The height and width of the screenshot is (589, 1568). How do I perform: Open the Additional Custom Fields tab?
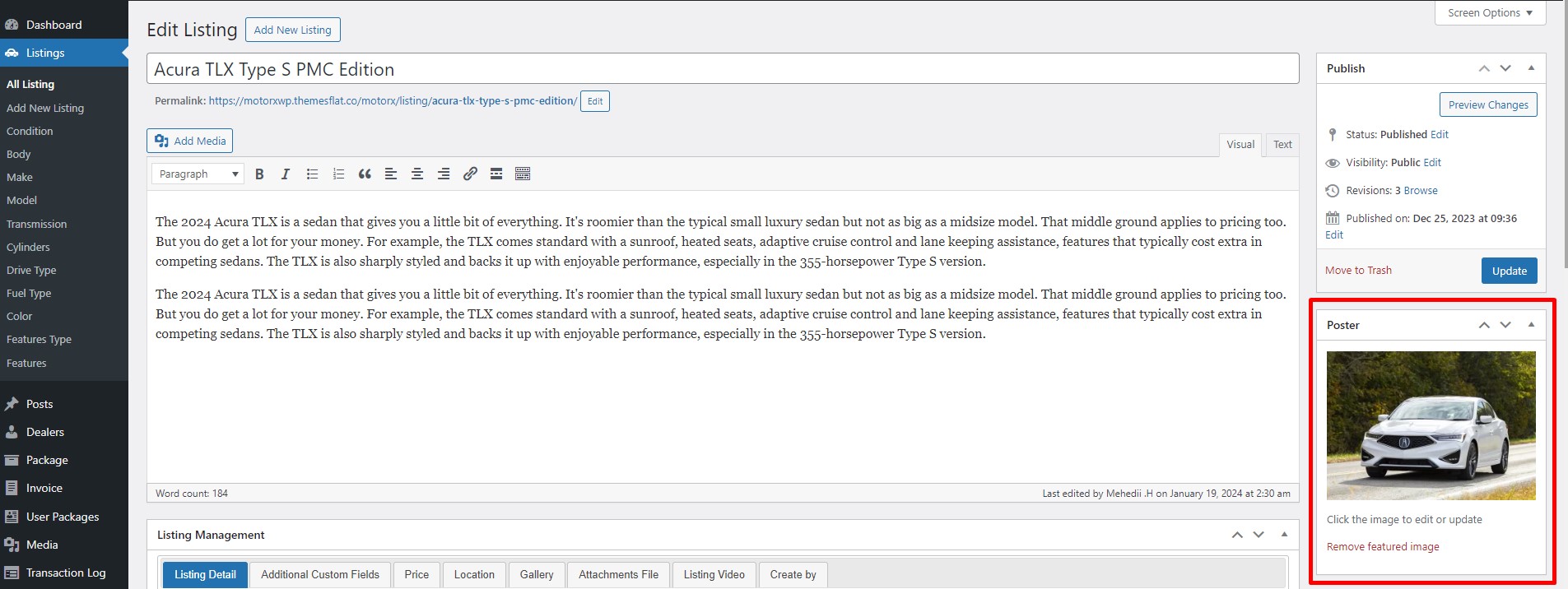(320, 574)
